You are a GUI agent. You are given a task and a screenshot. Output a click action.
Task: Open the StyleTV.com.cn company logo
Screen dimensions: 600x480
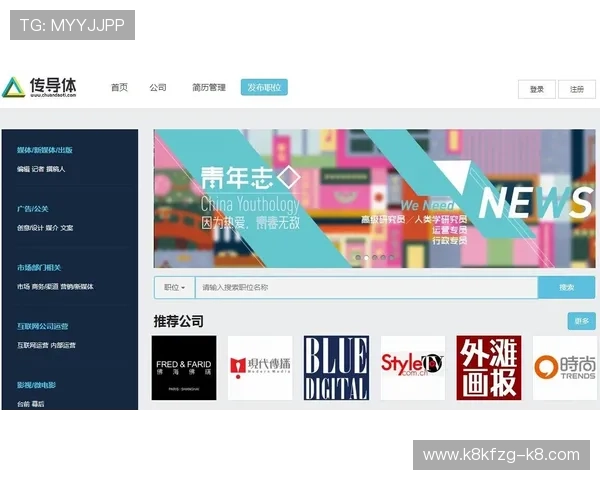[413, 368]
